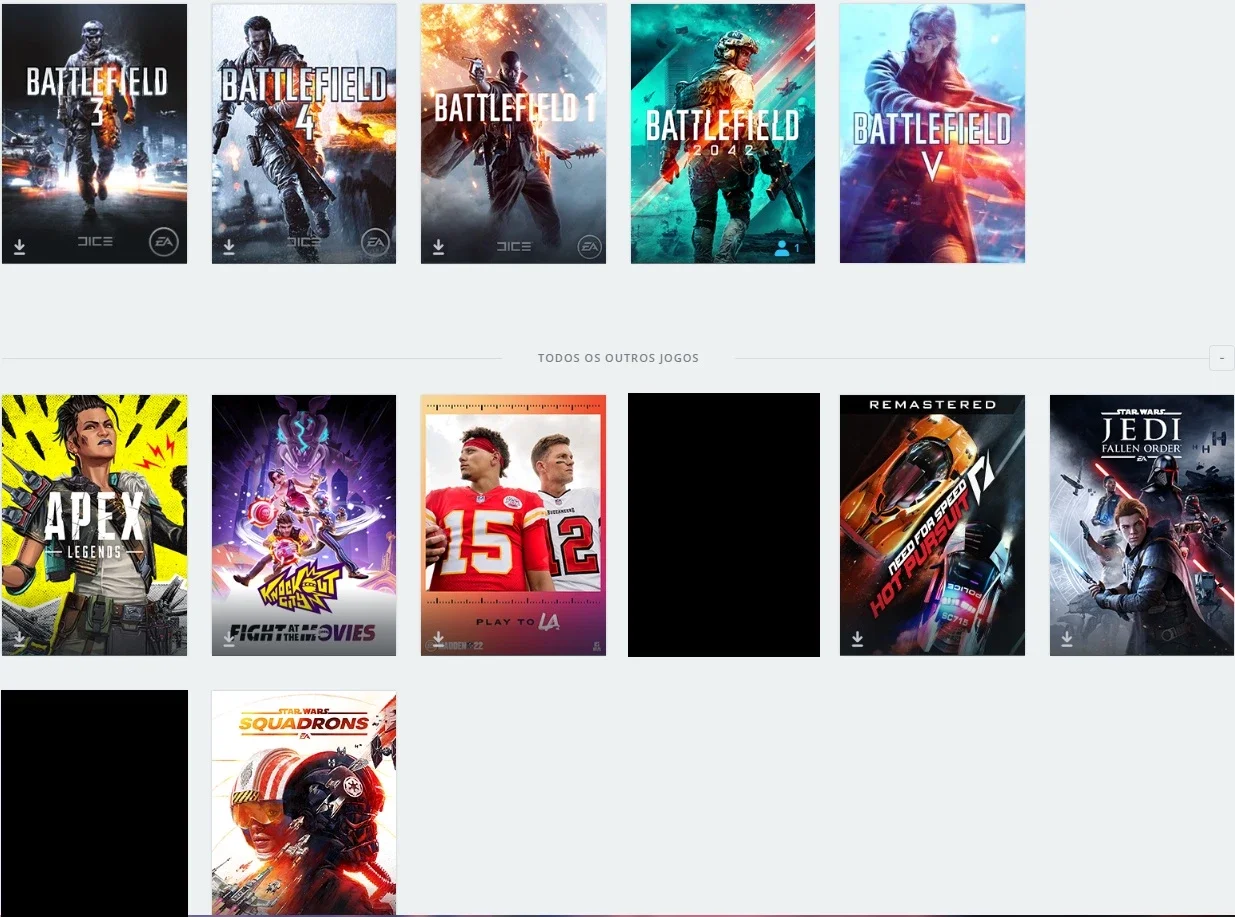Start download using Battlefield 1's arrow icon

click(438, 247)
